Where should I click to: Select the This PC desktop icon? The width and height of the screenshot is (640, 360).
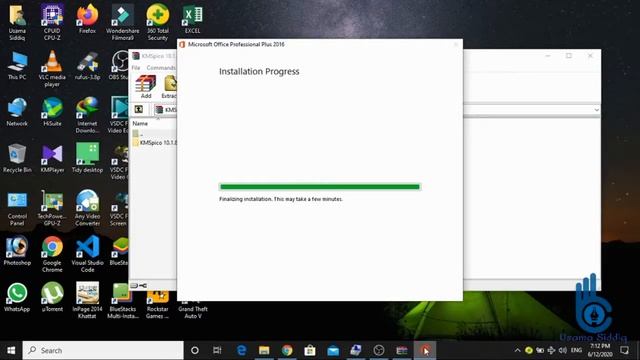click(x=17, y=65)
